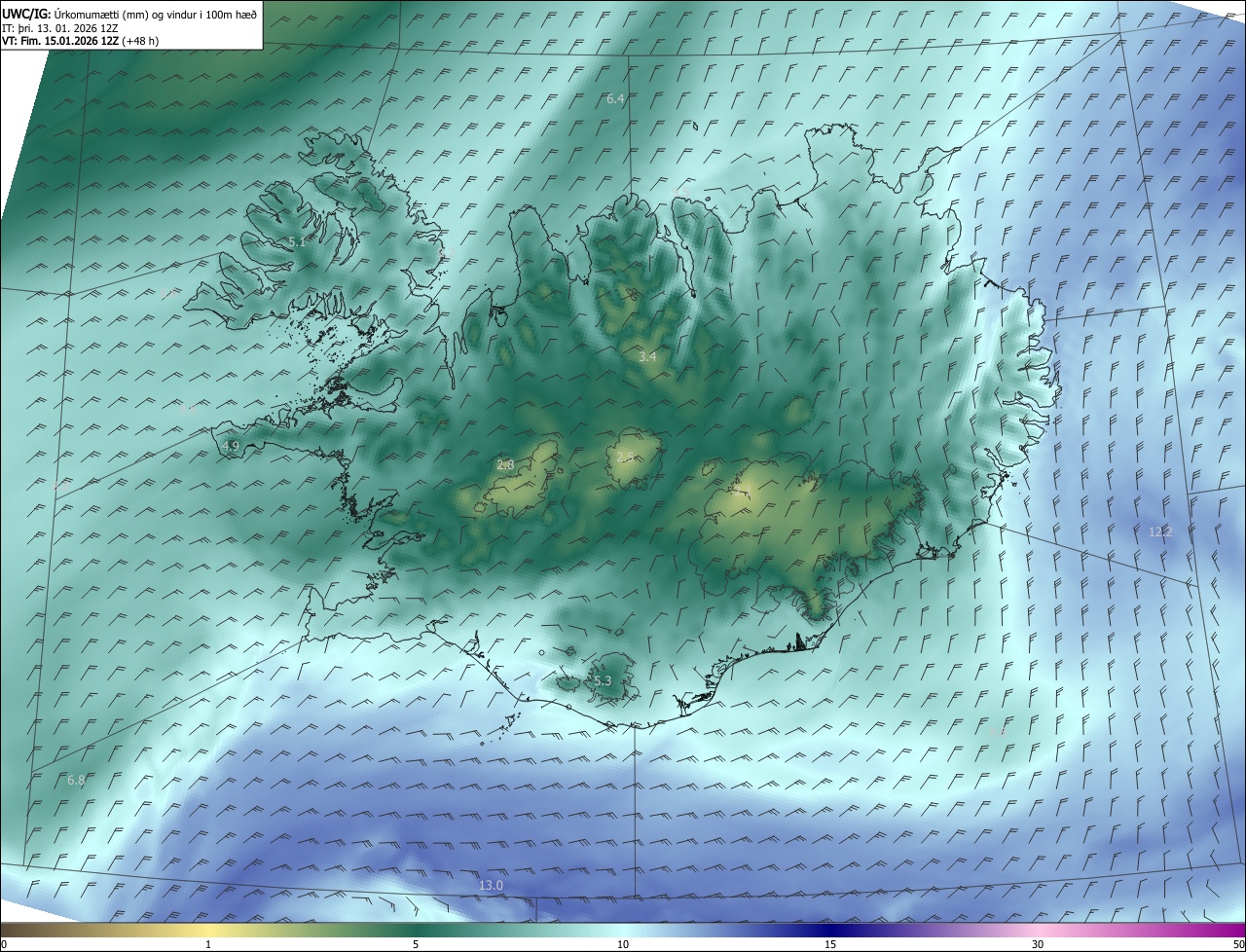1246x952 pixels.
Task: Select the 5.1 value on the Westfjords
Action: tap(297, 241)
